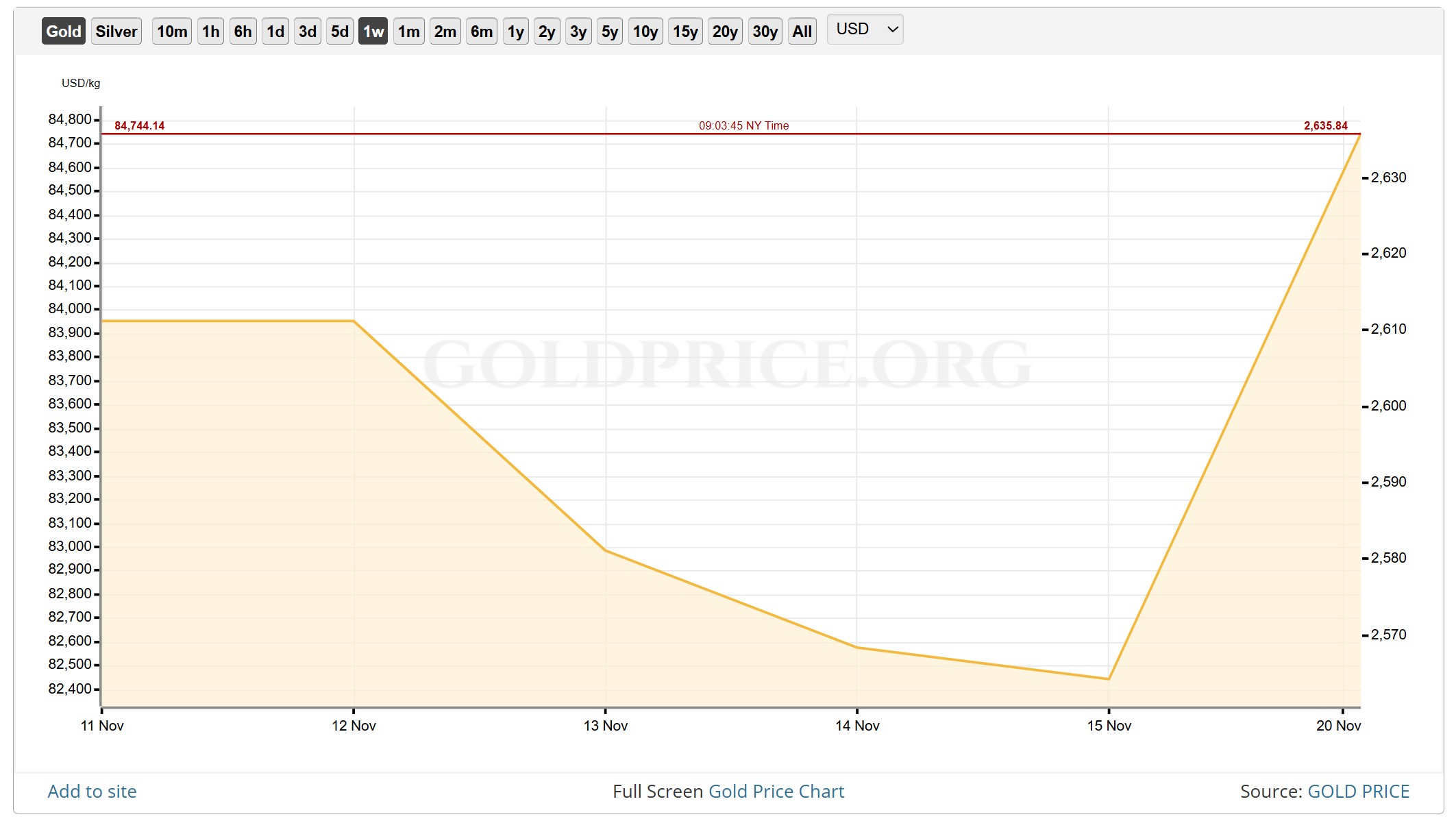Select the 30y time range
This screenshot has width=1456, height=819.
pyautogui.click(x=765, y=32)
